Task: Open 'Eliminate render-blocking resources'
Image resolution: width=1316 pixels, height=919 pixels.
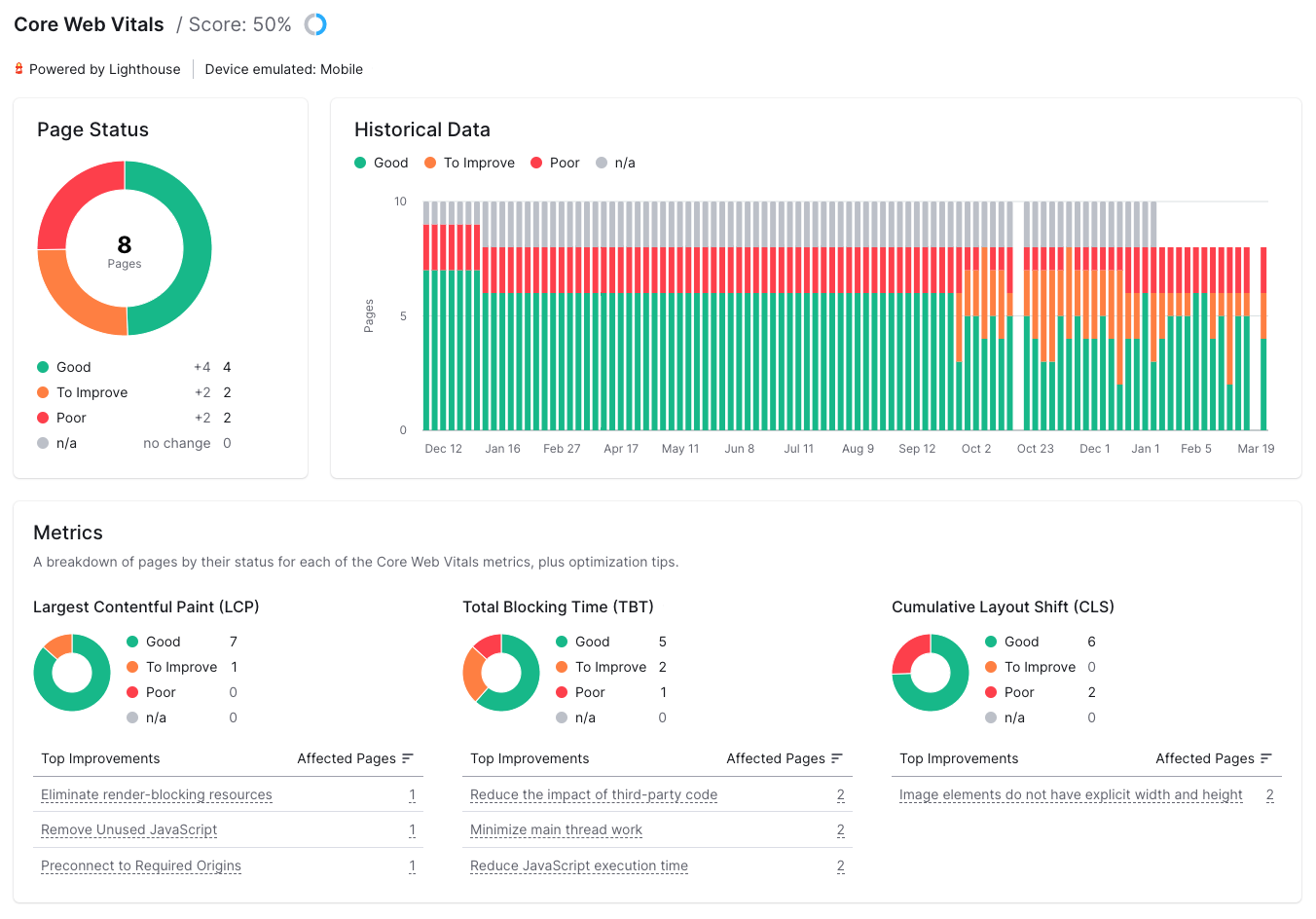Action: pos(156,794)
